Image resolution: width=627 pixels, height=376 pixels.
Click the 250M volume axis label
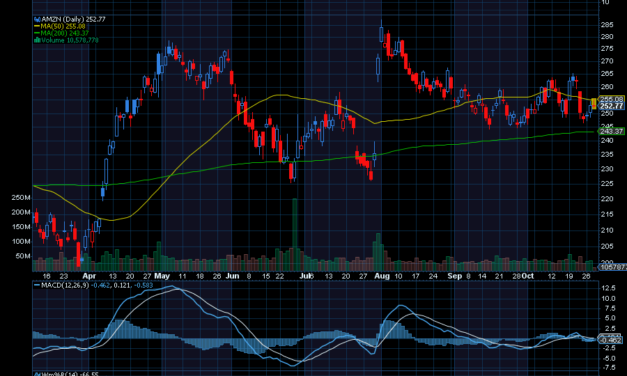pos(21,198)
